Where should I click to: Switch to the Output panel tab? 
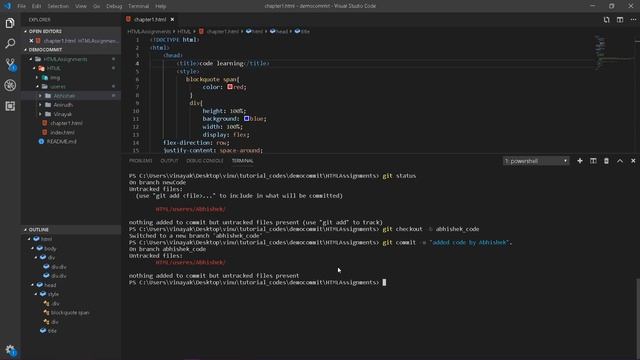pyautogui.click(x=169, y=161)
